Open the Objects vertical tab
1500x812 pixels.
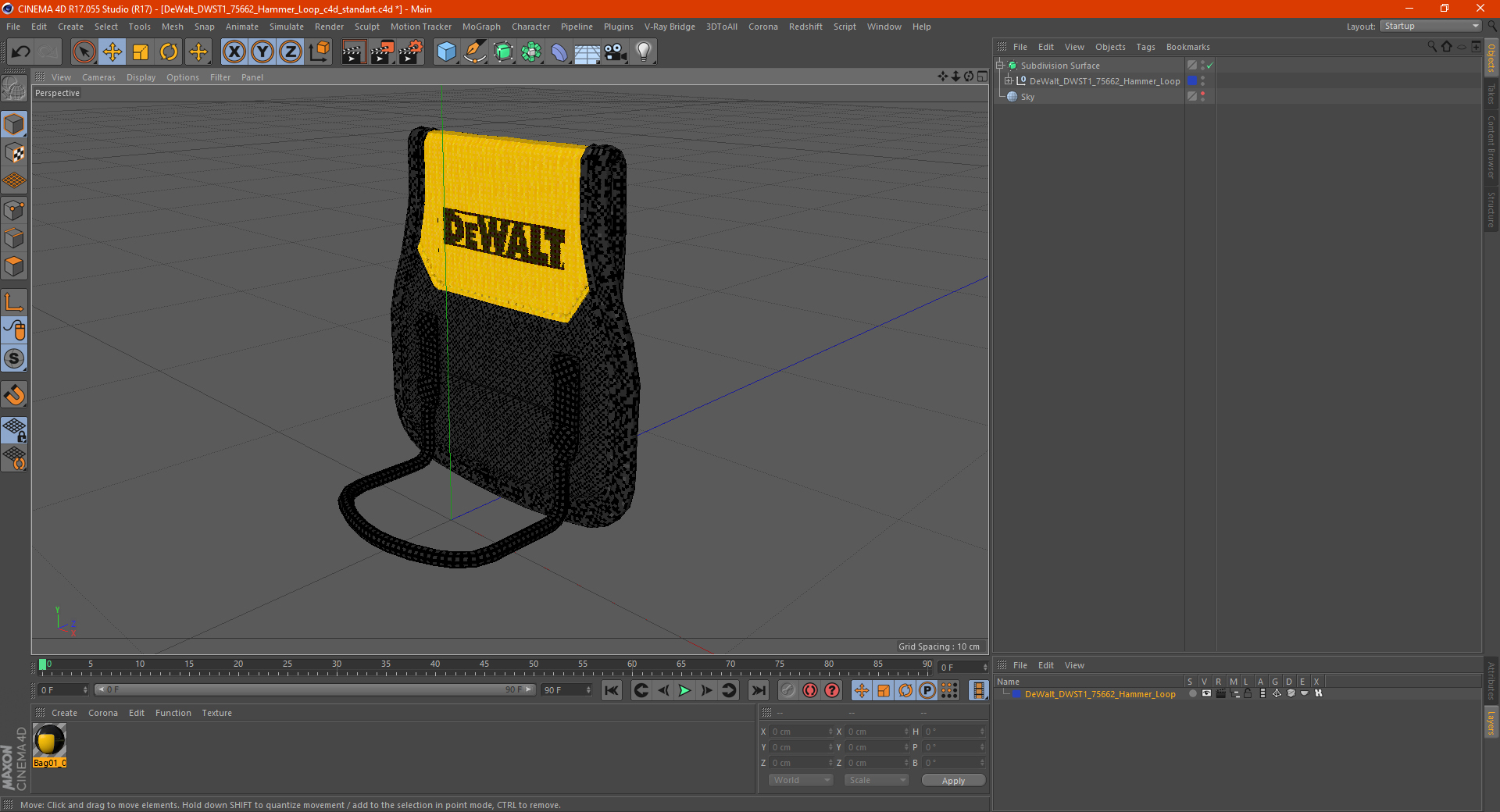point(1491,59)
